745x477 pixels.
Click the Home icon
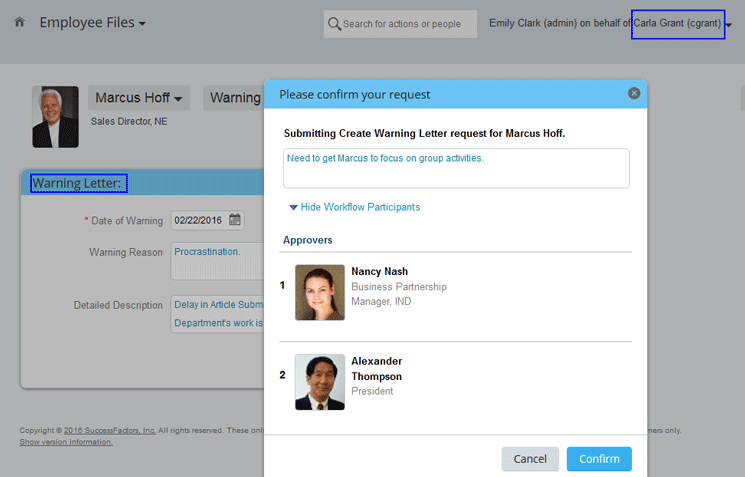pos(20,22)
